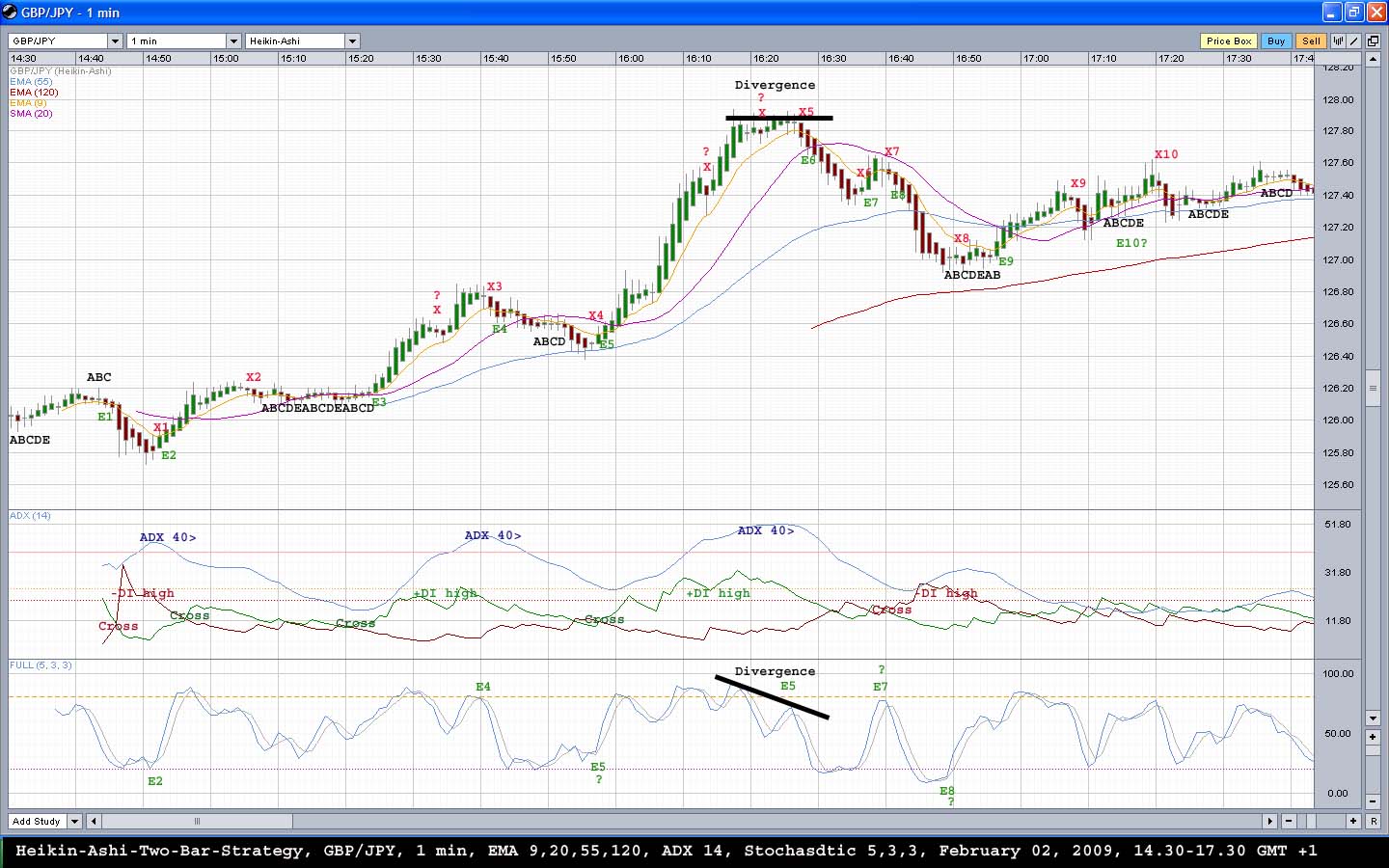Click the detach chart window icon
1389x868 pixels.
click(1373, 41)
